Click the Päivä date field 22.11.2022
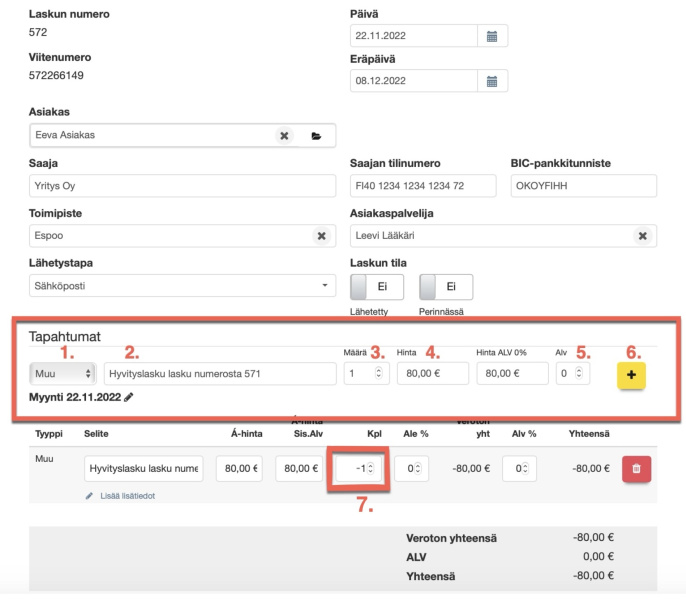 tap(413, 36)
